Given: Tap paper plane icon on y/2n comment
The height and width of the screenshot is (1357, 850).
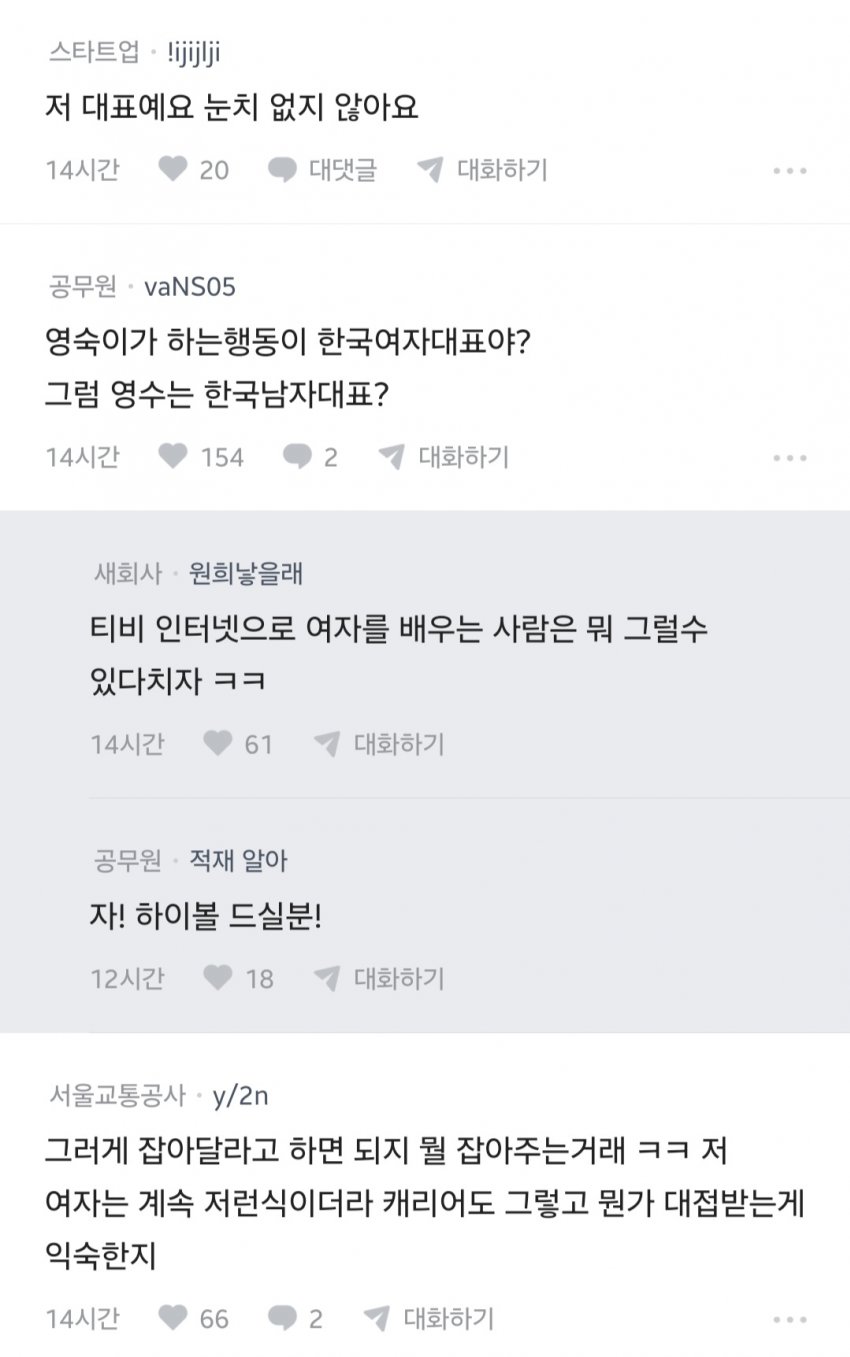Looking at the screenshot, I should pyautogui.click(x=376, y=1318).
